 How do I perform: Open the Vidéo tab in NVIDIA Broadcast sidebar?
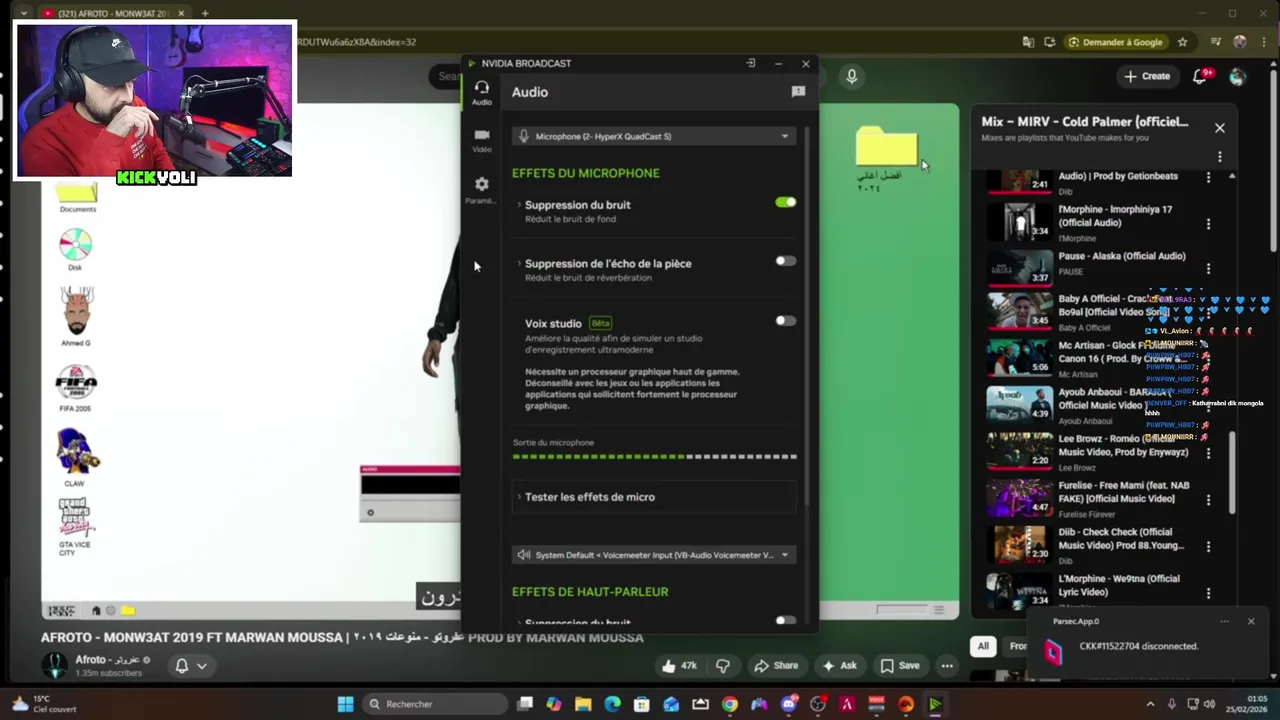pyautogui.click(x=481, y=140)
